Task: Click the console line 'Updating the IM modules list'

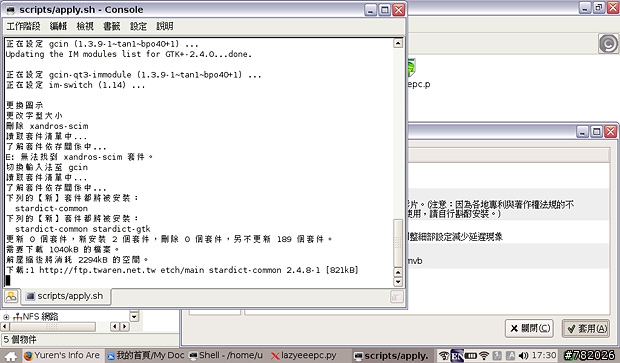Action: tap(129, 54)
